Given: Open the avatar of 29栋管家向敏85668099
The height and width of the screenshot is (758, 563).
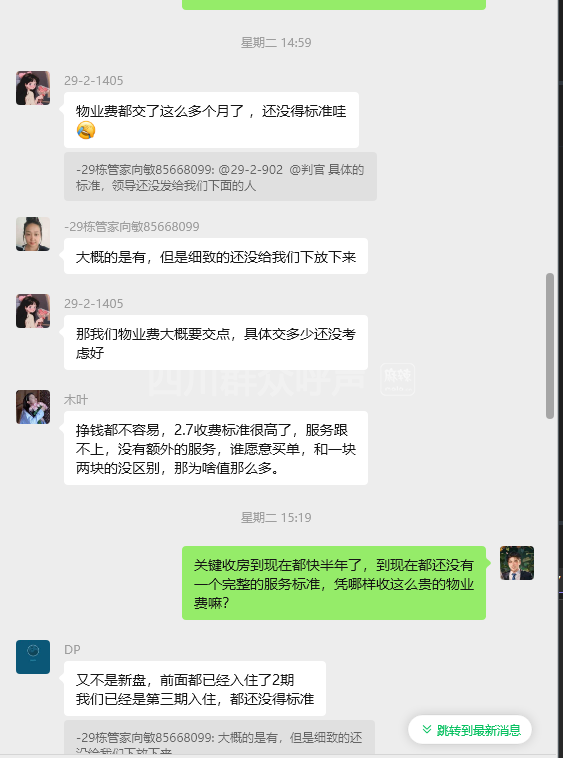Looking at the screenshot, I should click(x=33, y=234).
